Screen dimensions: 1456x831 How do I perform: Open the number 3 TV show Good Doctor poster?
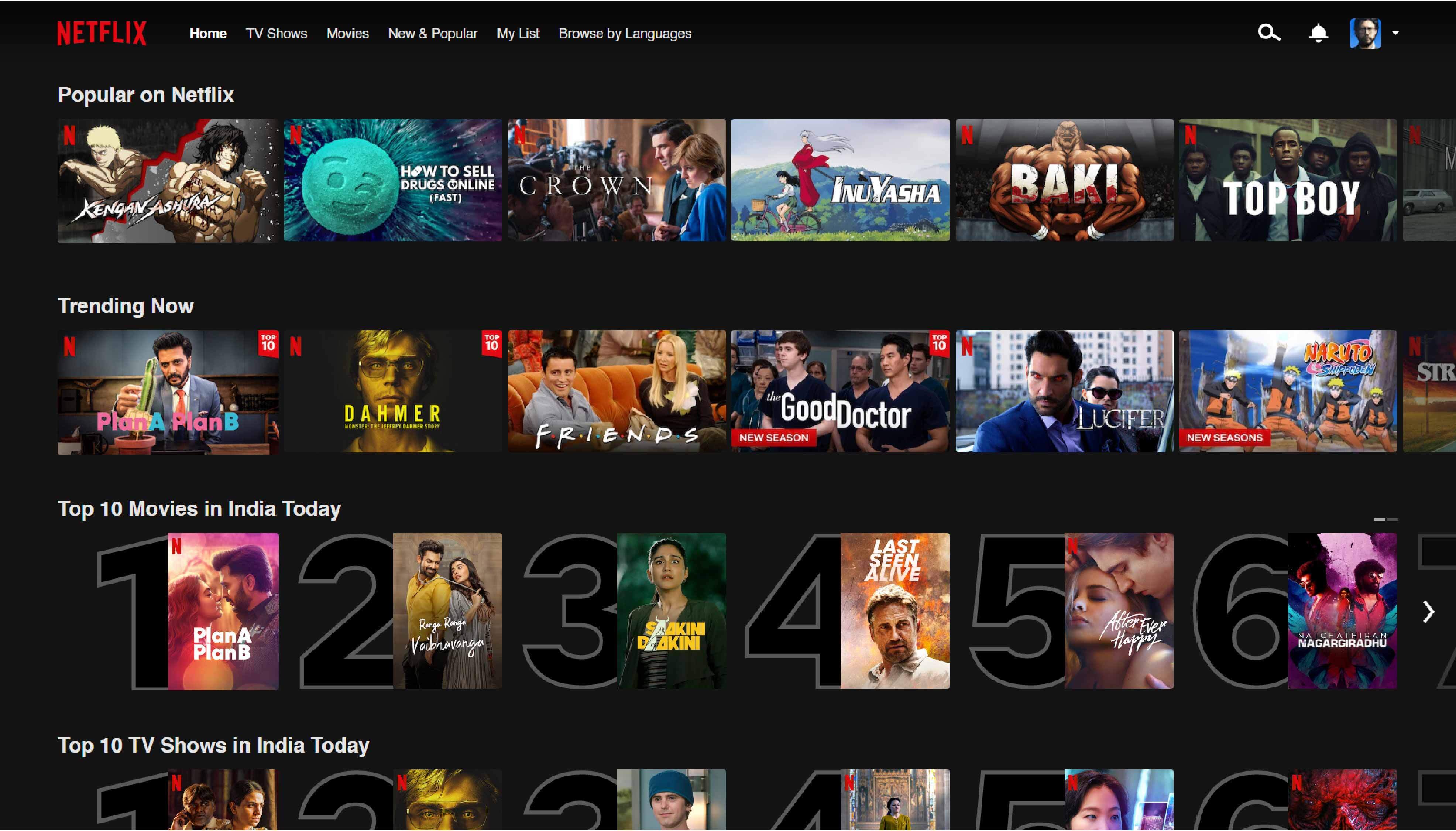click(x=671, y=800)
